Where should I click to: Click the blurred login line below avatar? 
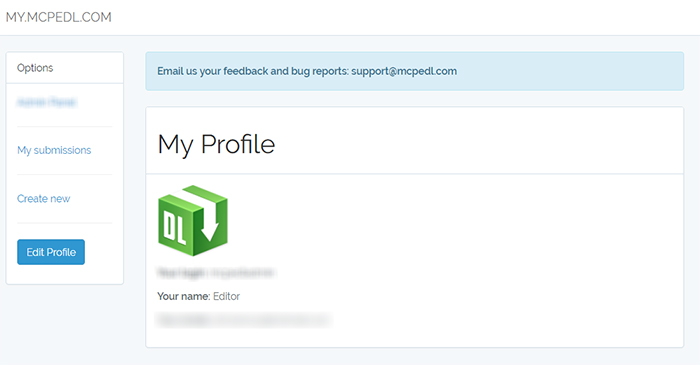tap(216, 272)
